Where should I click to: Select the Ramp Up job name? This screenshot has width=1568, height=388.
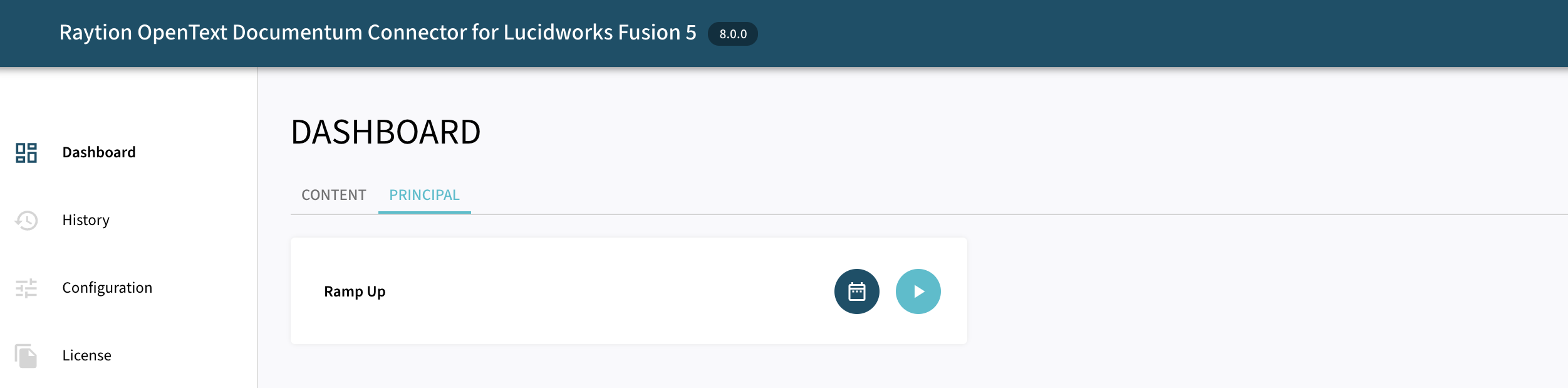click(x=354, y=291)
